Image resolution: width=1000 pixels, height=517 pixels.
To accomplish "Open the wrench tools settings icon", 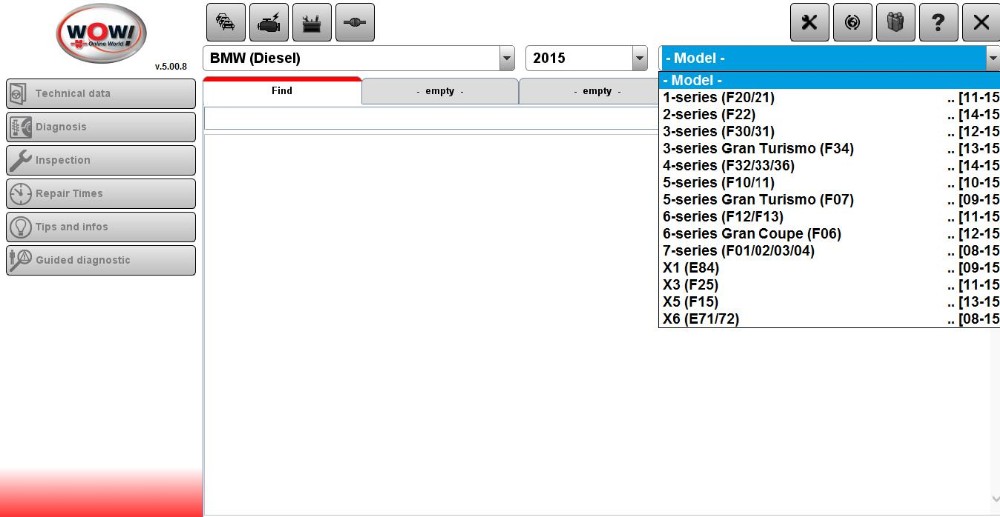I will click(x=809, y=23).
